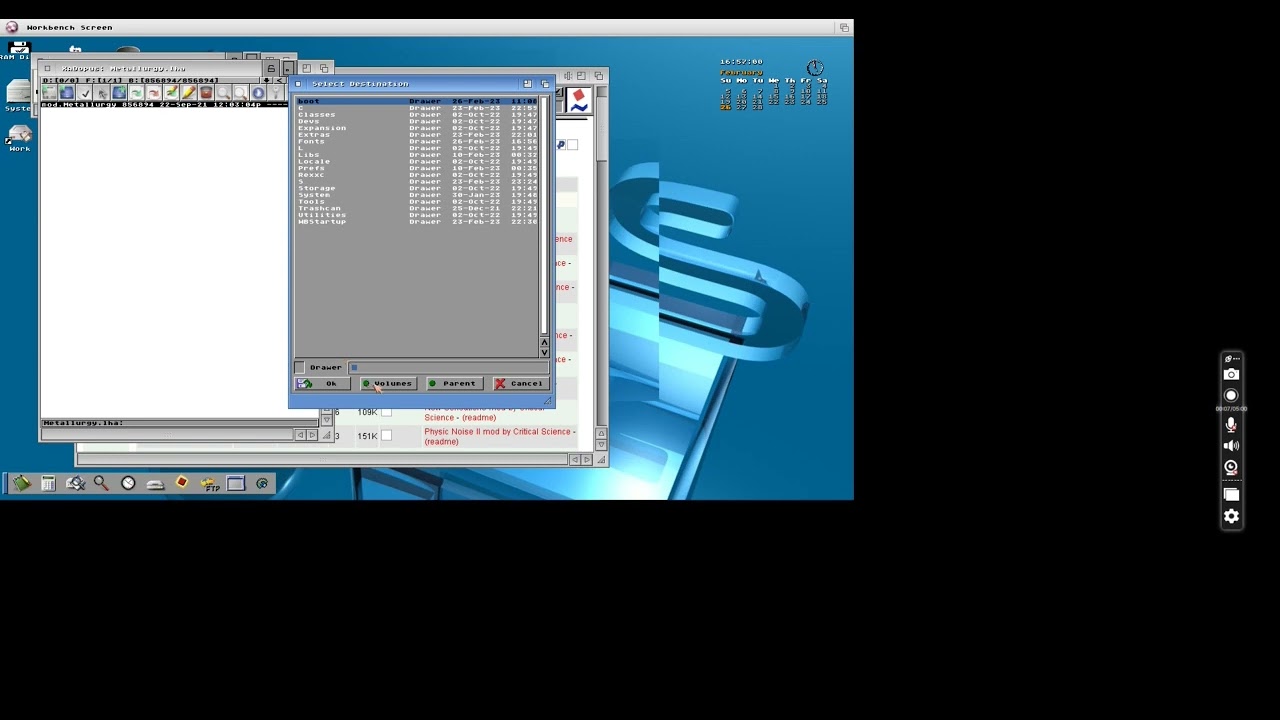Click up arrow of Select Destination scrollbar
The image size is (1280, 720).
tap(544, 343)
